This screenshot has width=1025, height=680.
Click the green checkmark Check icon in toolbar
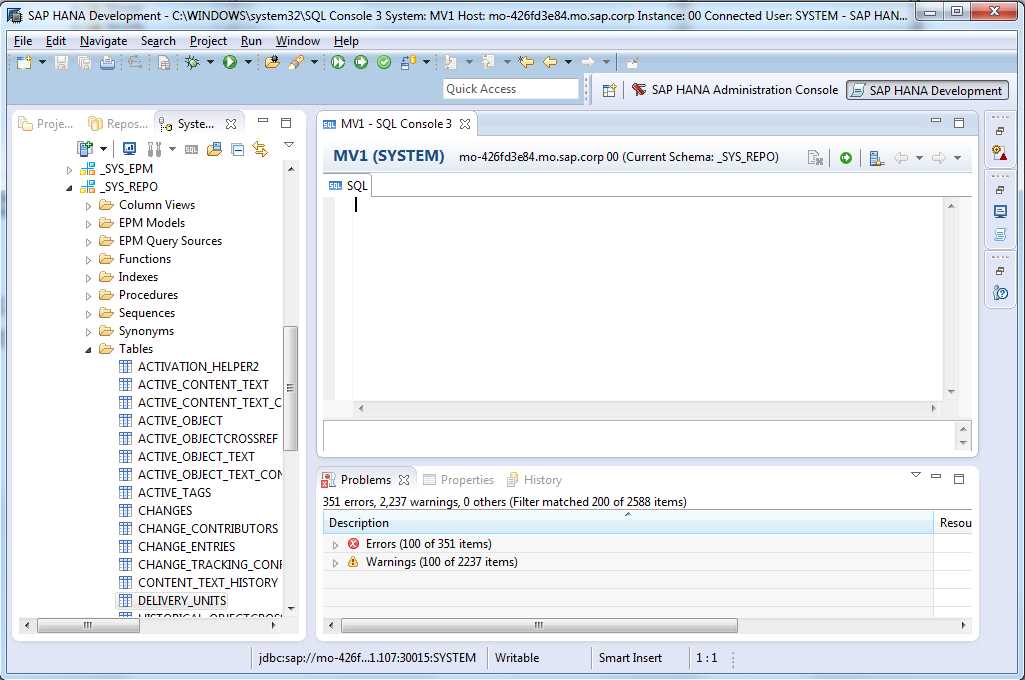[x=384, y=62]
